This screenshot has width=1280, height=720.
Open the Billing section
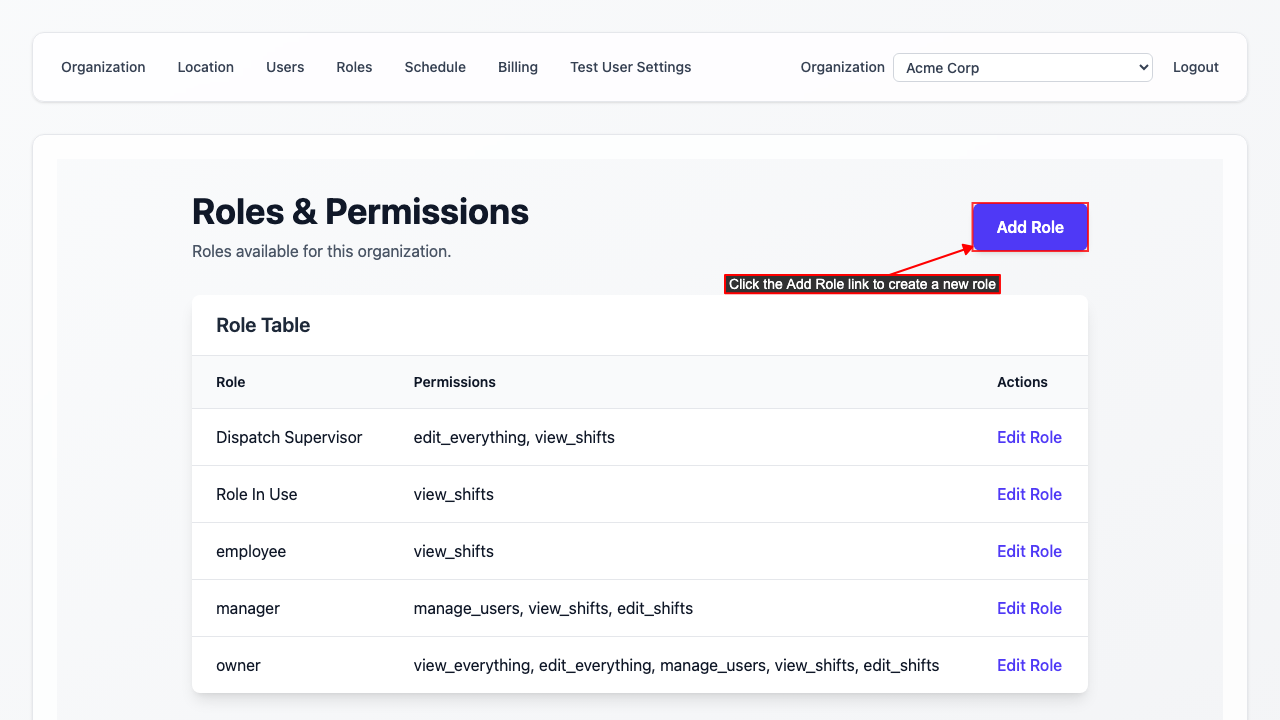click(518, 67)
